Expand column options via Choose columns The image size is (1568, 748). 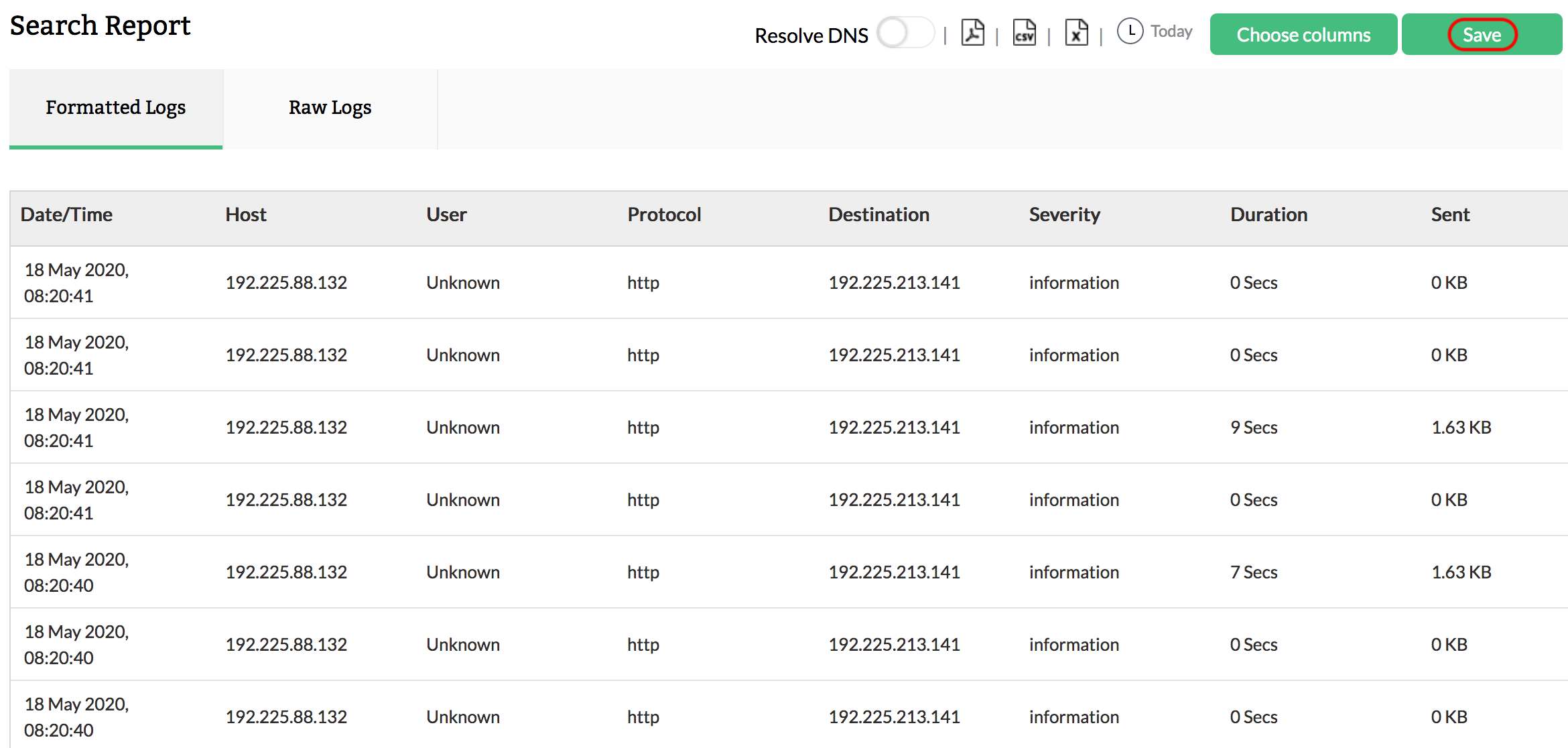click(1303, 34)
